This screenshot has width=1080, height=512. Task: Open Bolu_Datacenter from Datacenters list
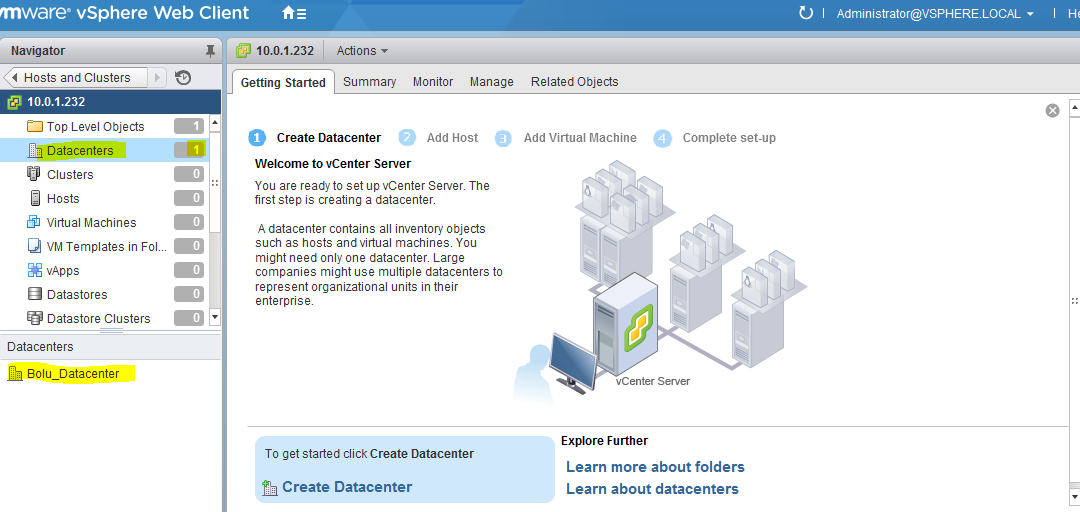point(72,373)
